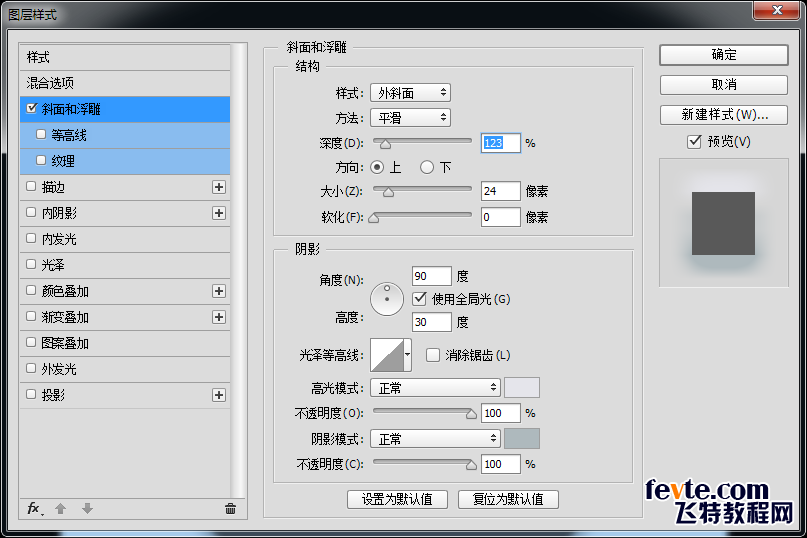
Task: Enable the 等高线 checkbox
Action: (x=41, y=134)
